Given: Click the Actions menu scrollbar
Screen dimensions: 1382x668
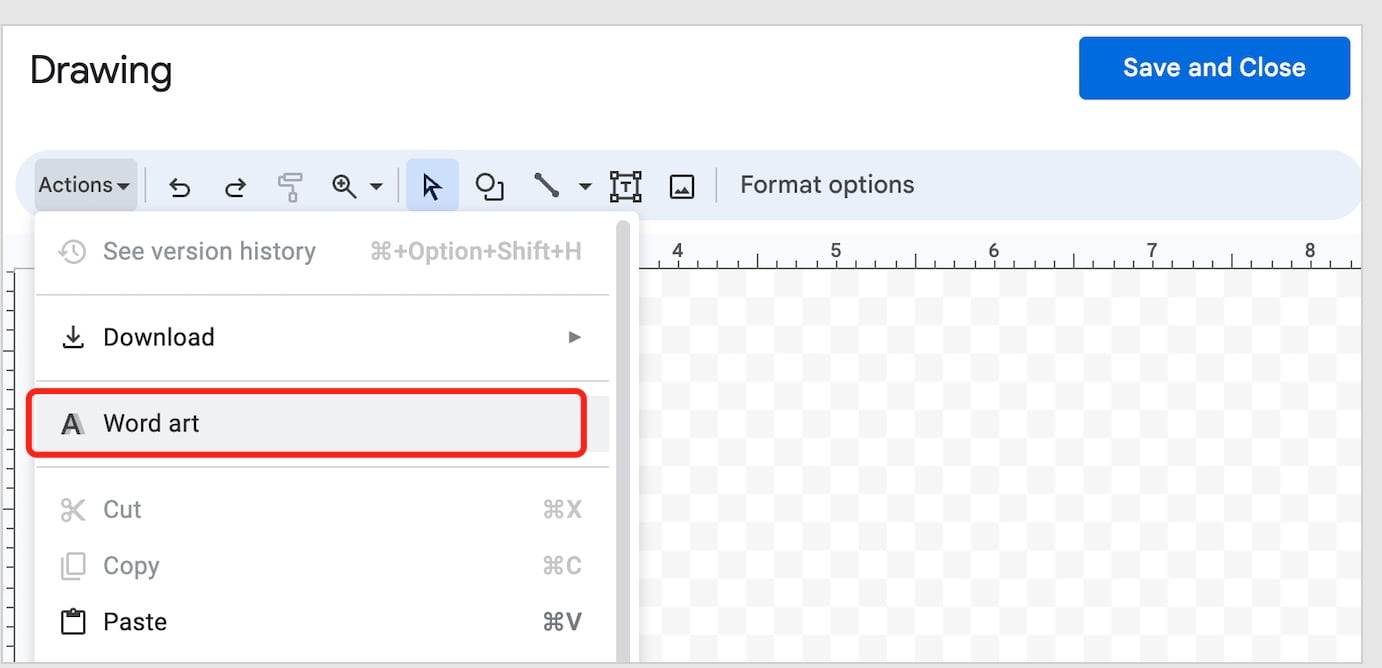Looking at the screenshot, I should click(623, 440).
